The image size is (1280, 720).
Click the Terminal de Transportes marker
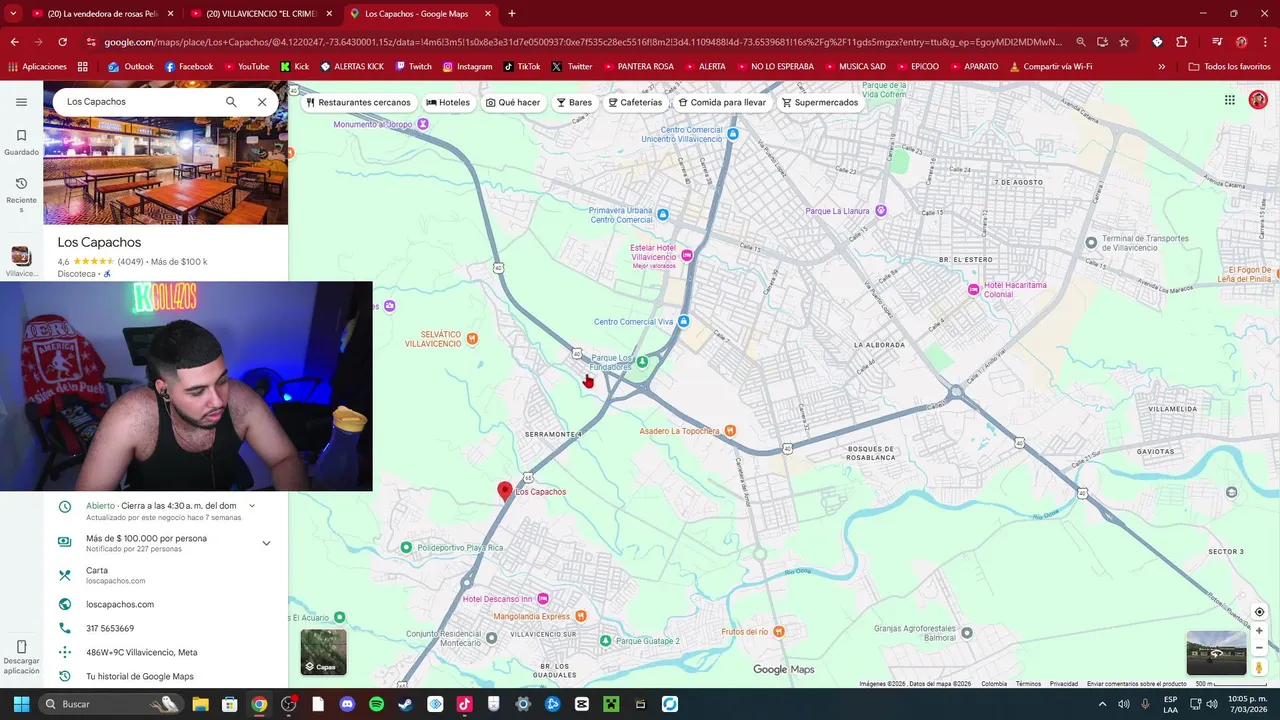[1091, 243]
